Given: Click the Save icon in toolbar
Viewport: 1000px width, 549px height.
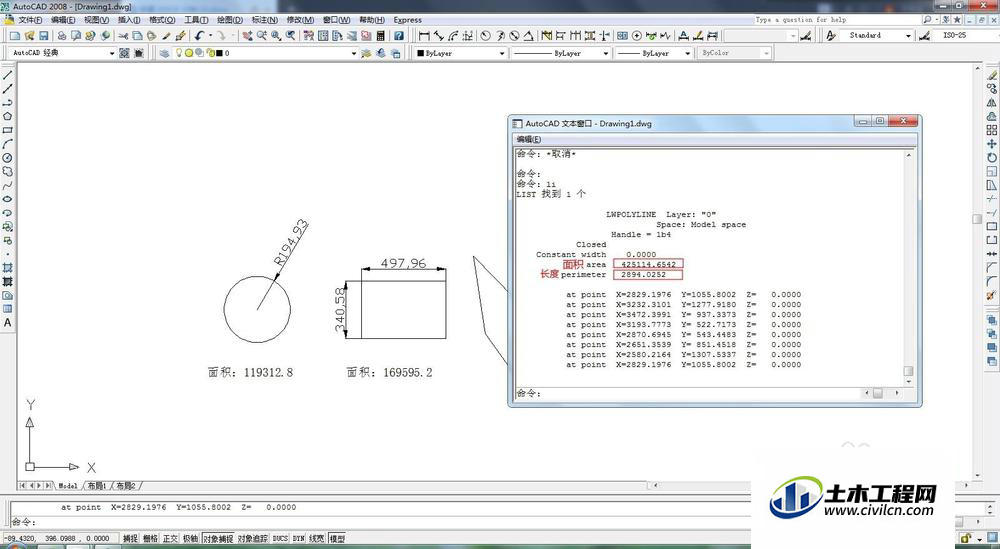Looking at the screenshot, I should (x=44, y=36).
